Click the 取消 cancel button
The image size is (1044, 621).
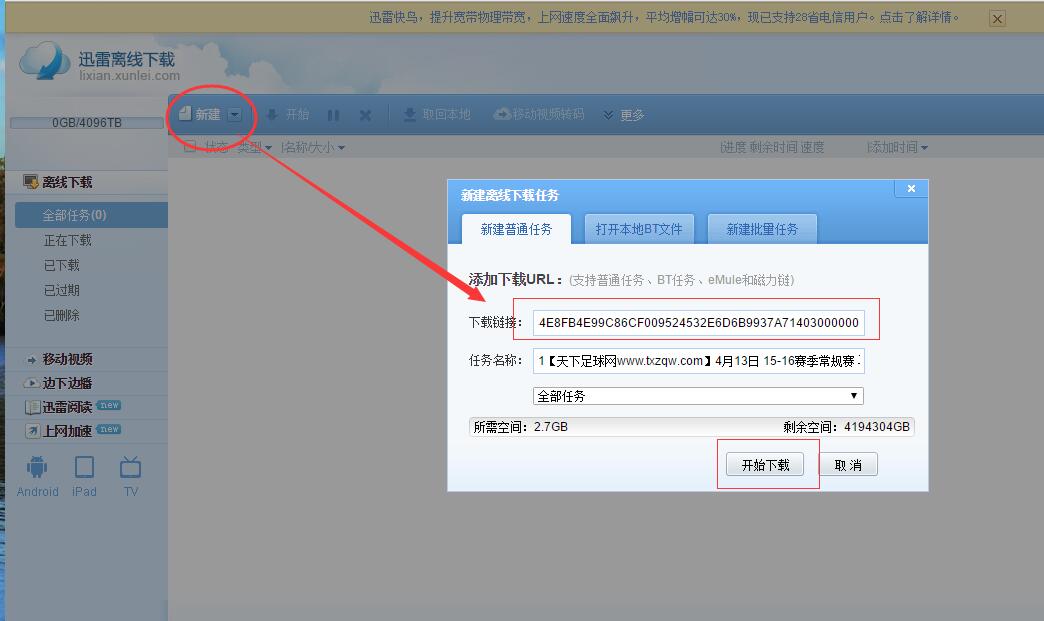[848, 465]
